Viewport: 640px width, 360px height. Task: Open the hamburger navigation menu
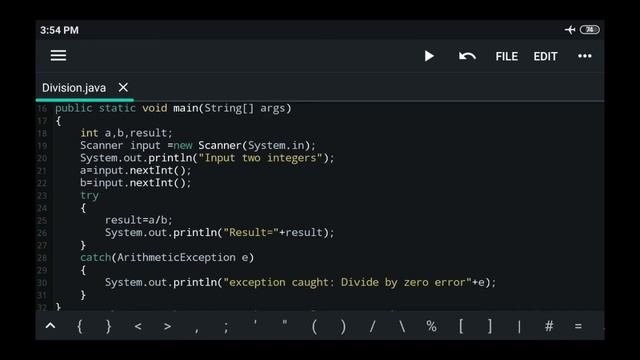[x=58, y=56]
